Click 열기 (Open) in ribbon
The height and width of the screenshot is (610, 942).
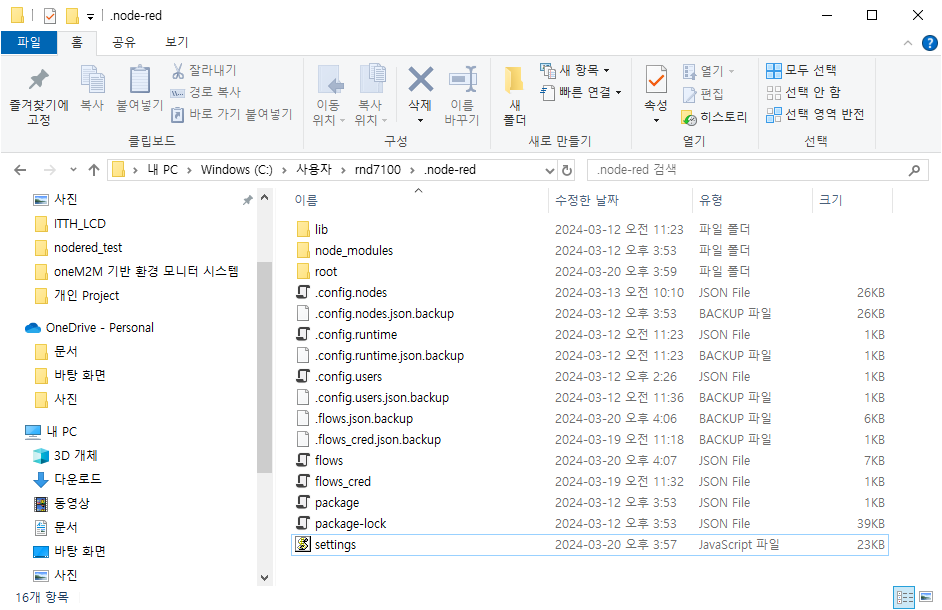709,71
